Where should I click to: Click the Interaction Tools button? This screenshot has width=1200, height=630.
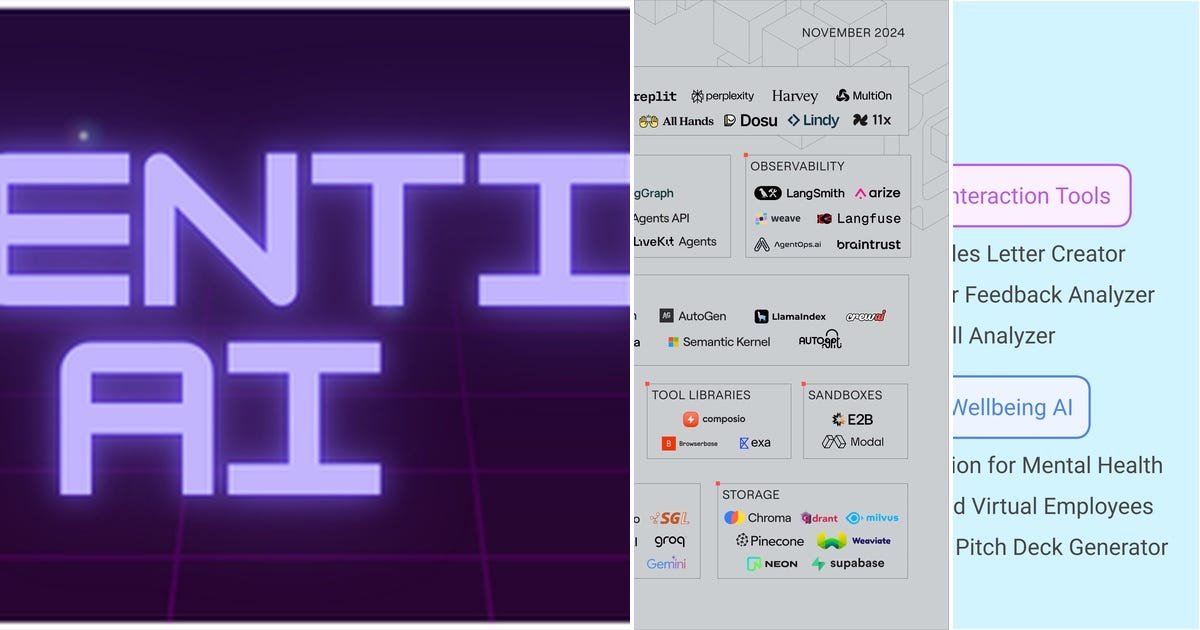(x=1034, y=196)
